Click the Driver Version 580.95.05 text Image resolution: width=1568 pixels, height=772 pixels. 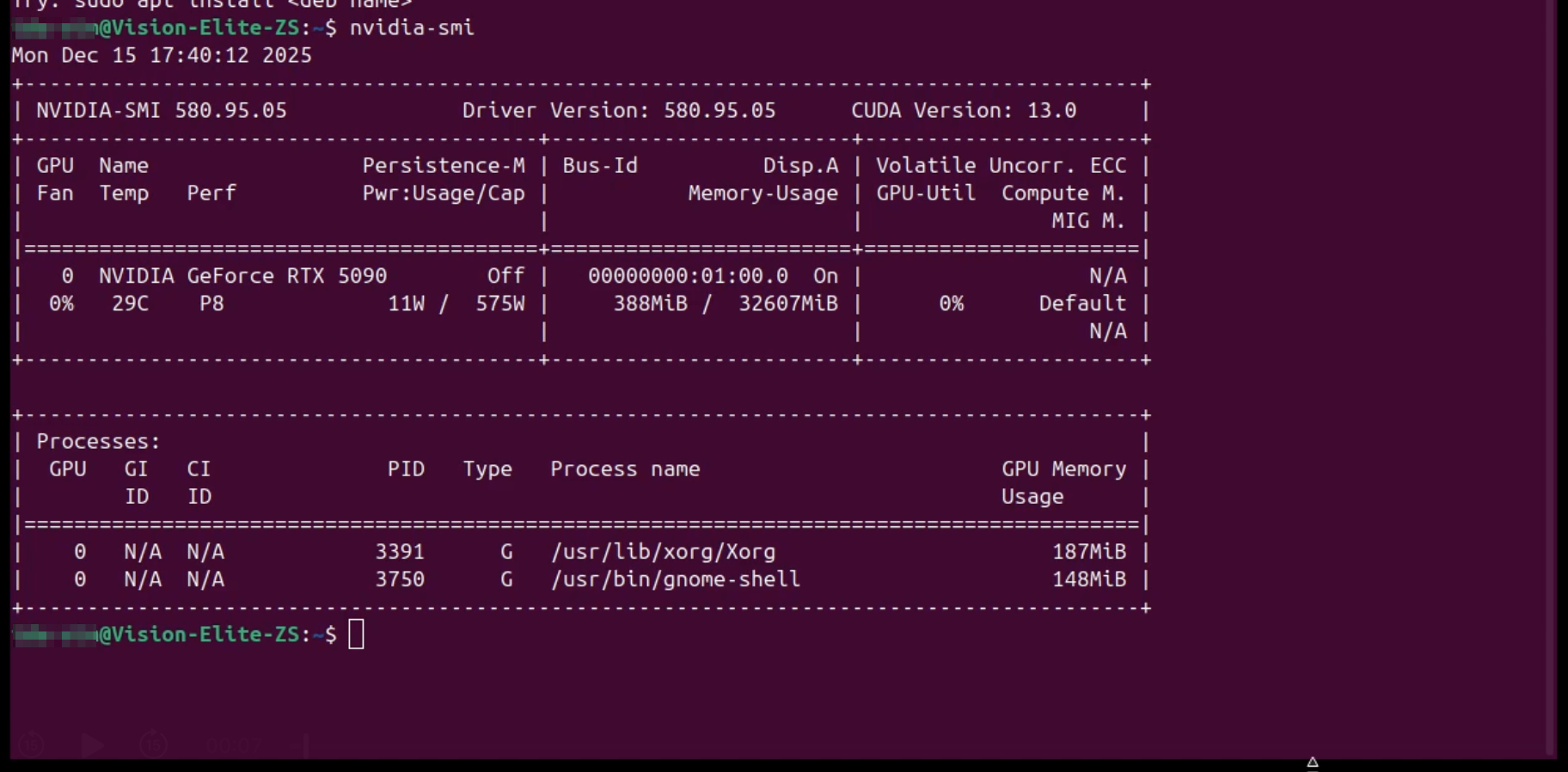click(x=618, y=110)
